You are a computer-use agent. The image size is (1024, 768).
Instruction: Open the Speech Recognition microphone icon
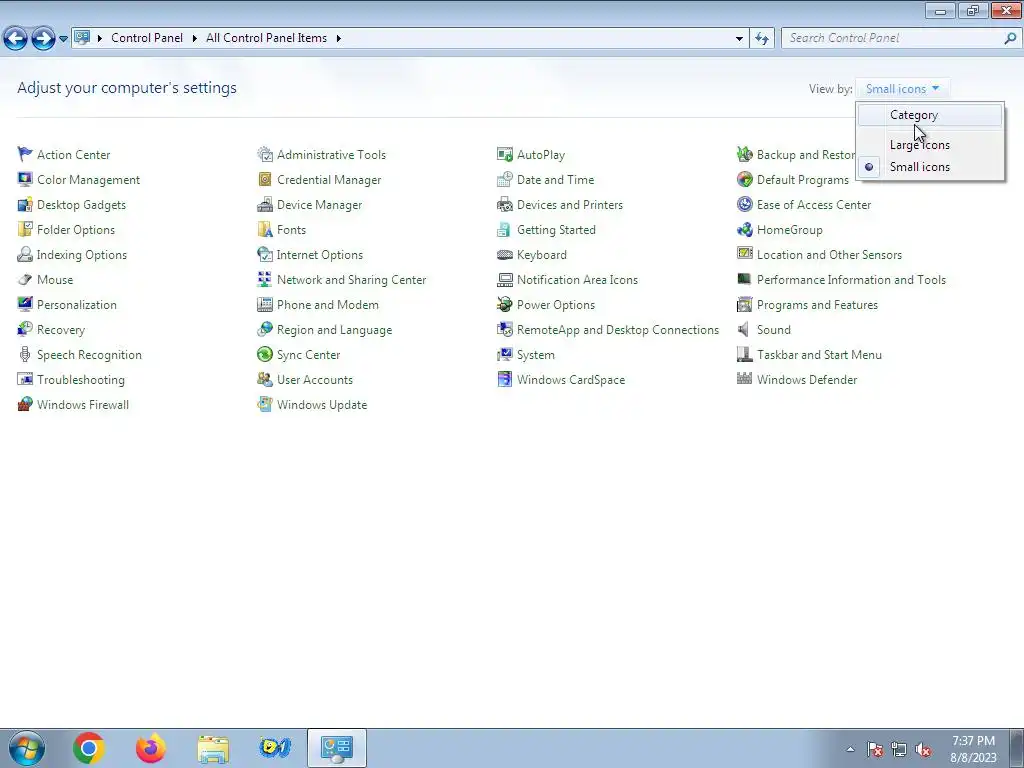point(25,355)
